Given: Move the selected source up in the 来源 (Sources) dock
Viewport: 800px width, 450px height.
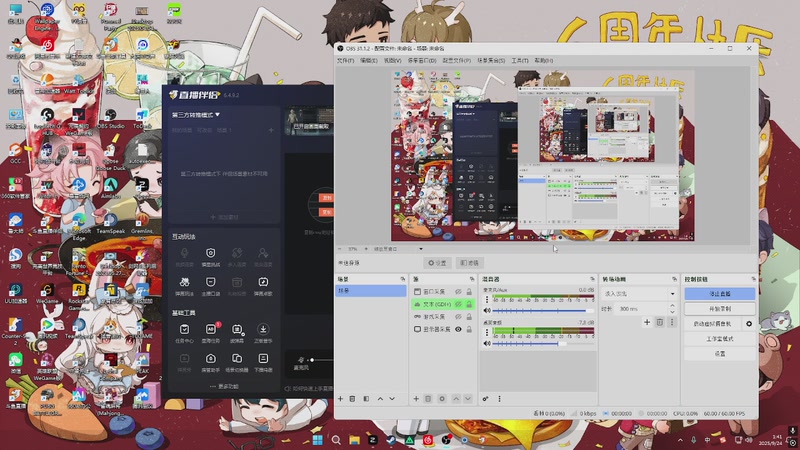Looking at the screenshot, I should click(456, 398).
